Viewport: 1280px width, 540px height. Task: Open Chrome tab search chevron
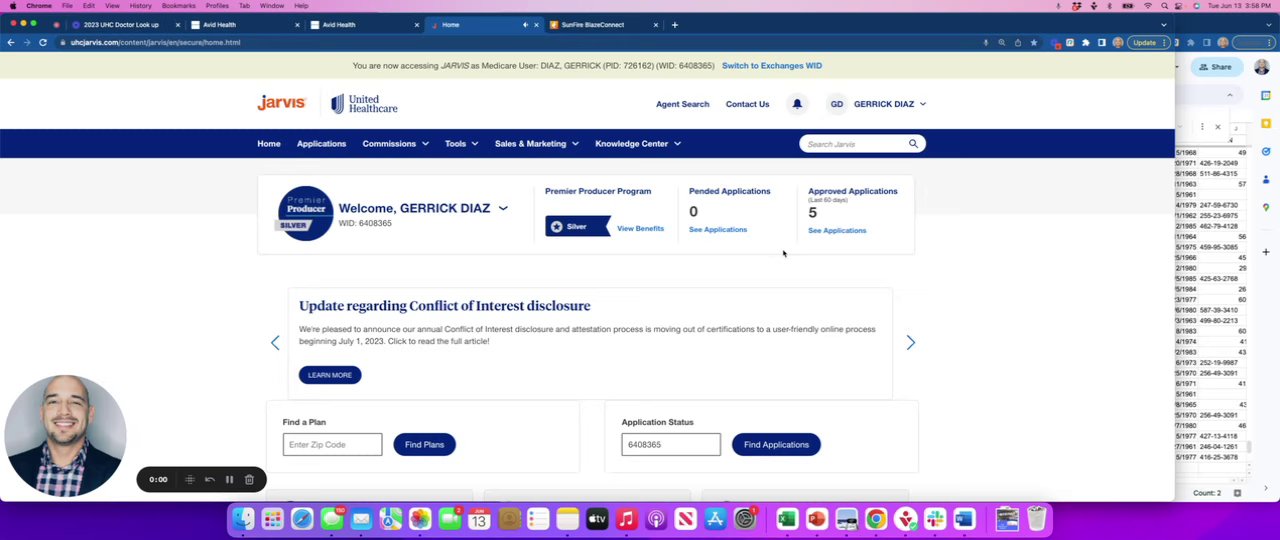(x=1163, y=24)
